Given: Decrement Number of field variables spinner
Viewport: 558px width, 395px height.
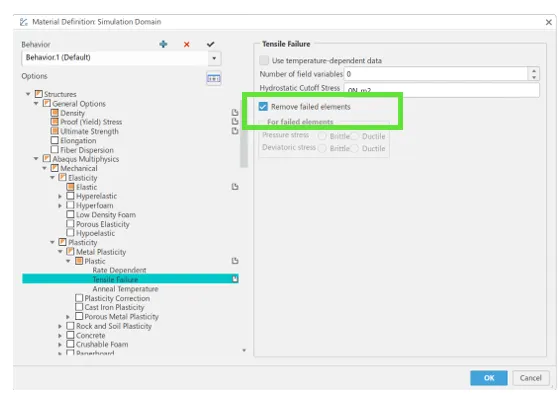Looking at the screenshot, I should click(534, 77).
